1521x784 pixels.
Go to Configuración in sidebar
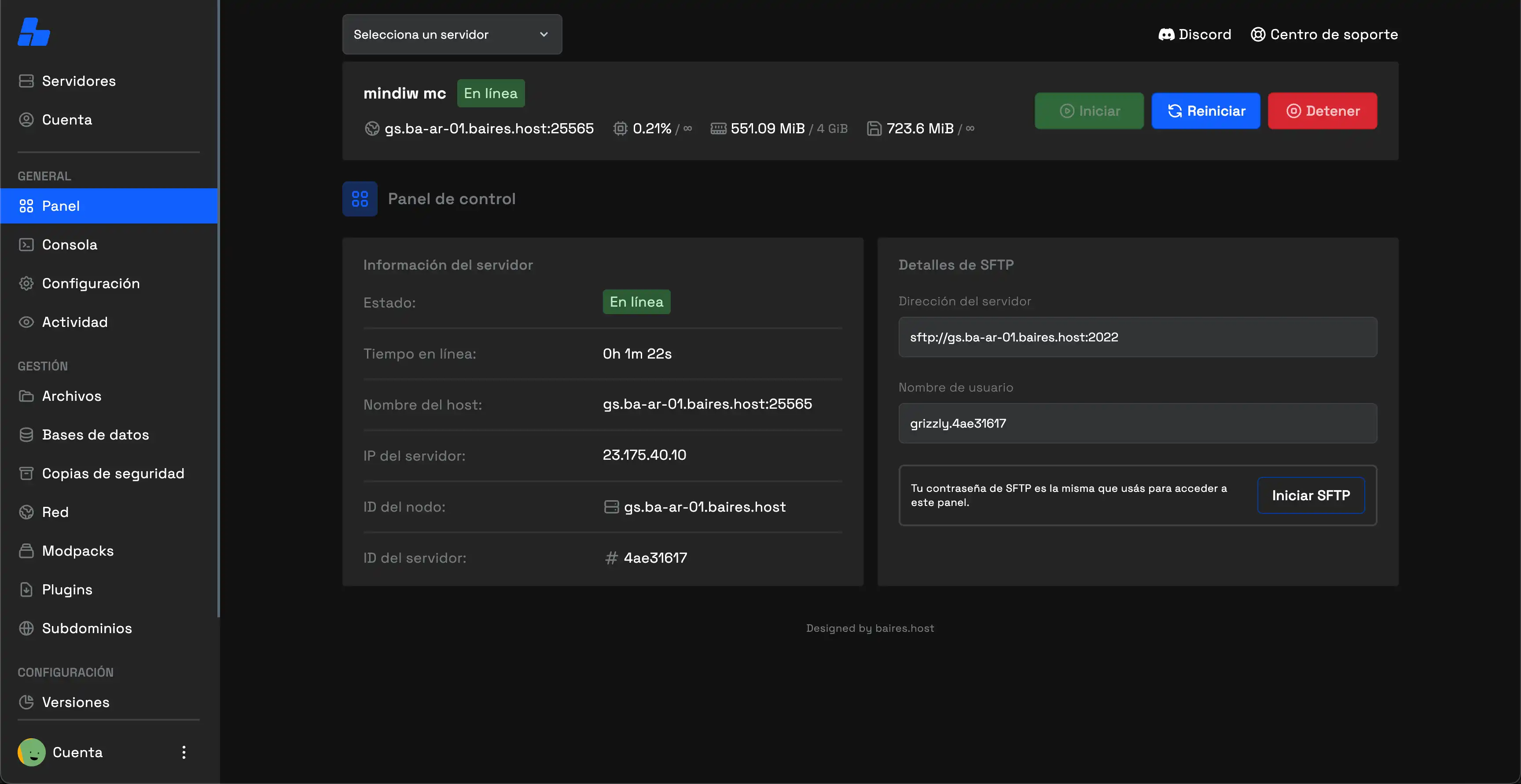(x=90, y=283)
